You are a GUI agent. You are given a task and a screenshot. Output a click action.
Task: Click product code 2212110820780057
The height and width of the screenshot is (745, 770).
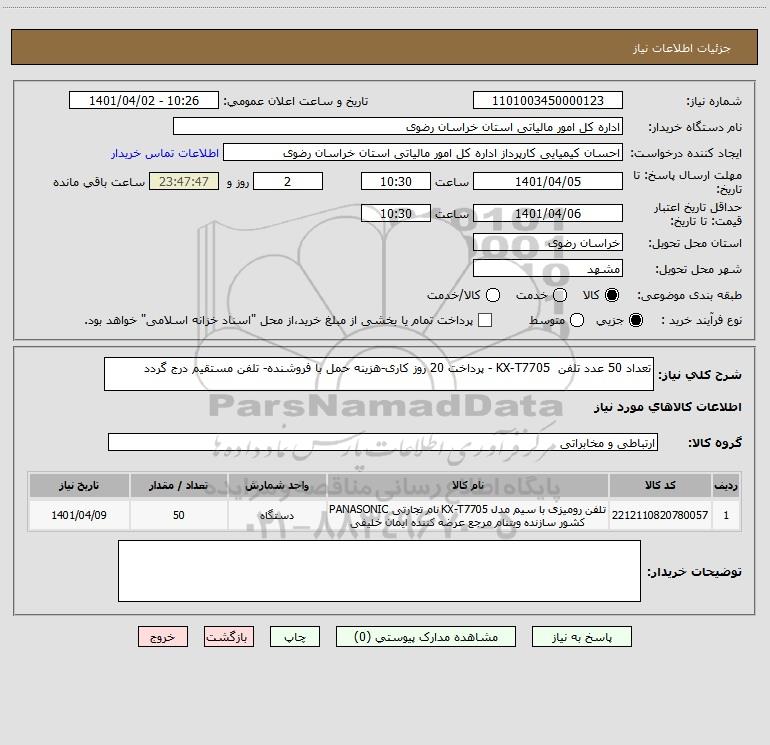click(x=660, y=515)
